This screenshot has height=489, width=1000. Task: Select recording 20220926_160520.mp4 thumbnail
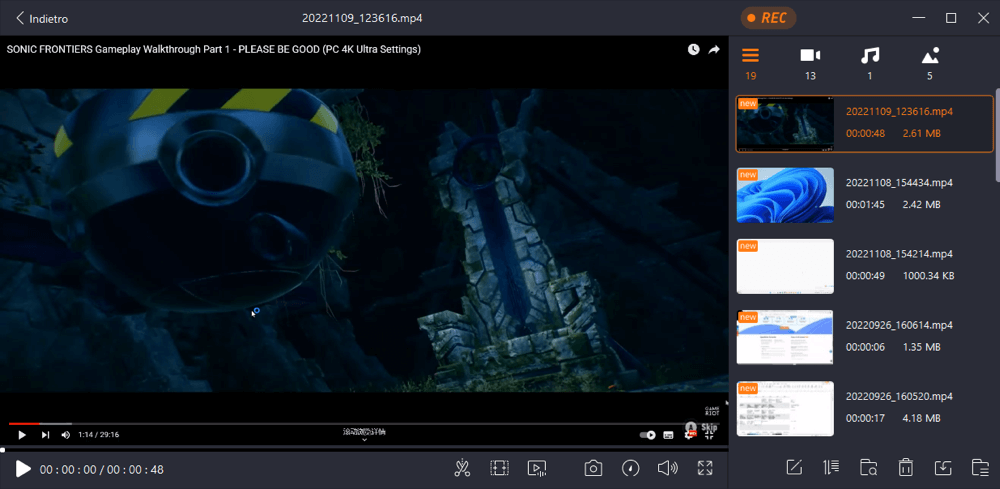point(785,409)
